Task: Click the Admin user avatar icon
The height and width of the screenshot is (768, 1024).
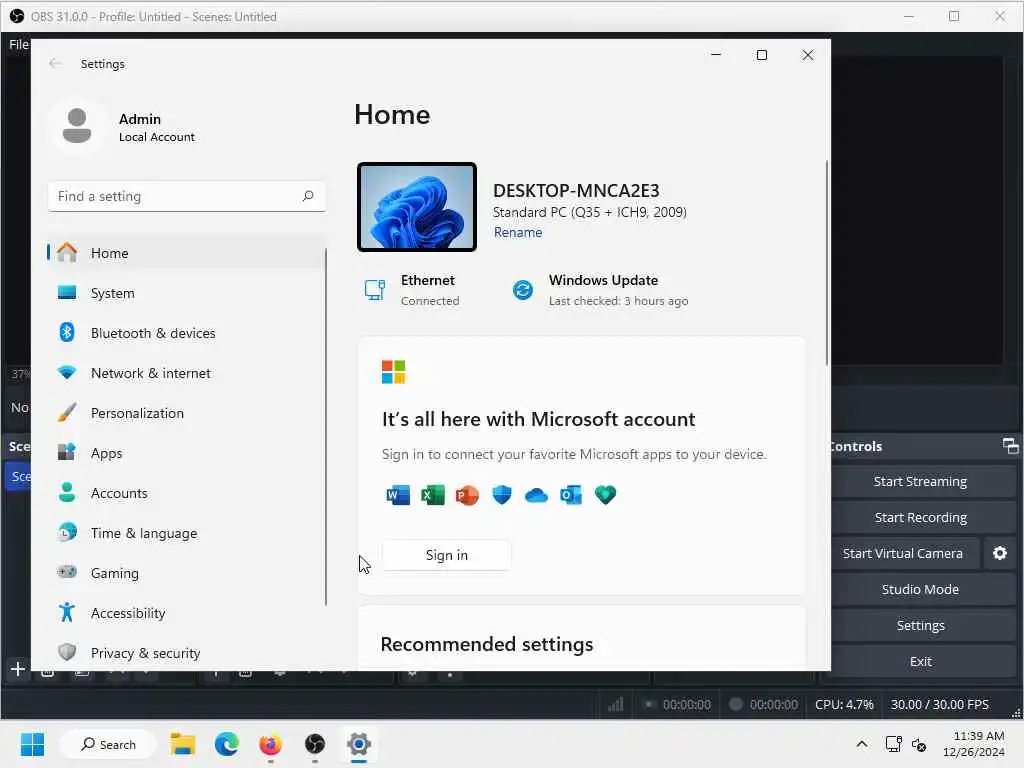Action: coord(77,126)
